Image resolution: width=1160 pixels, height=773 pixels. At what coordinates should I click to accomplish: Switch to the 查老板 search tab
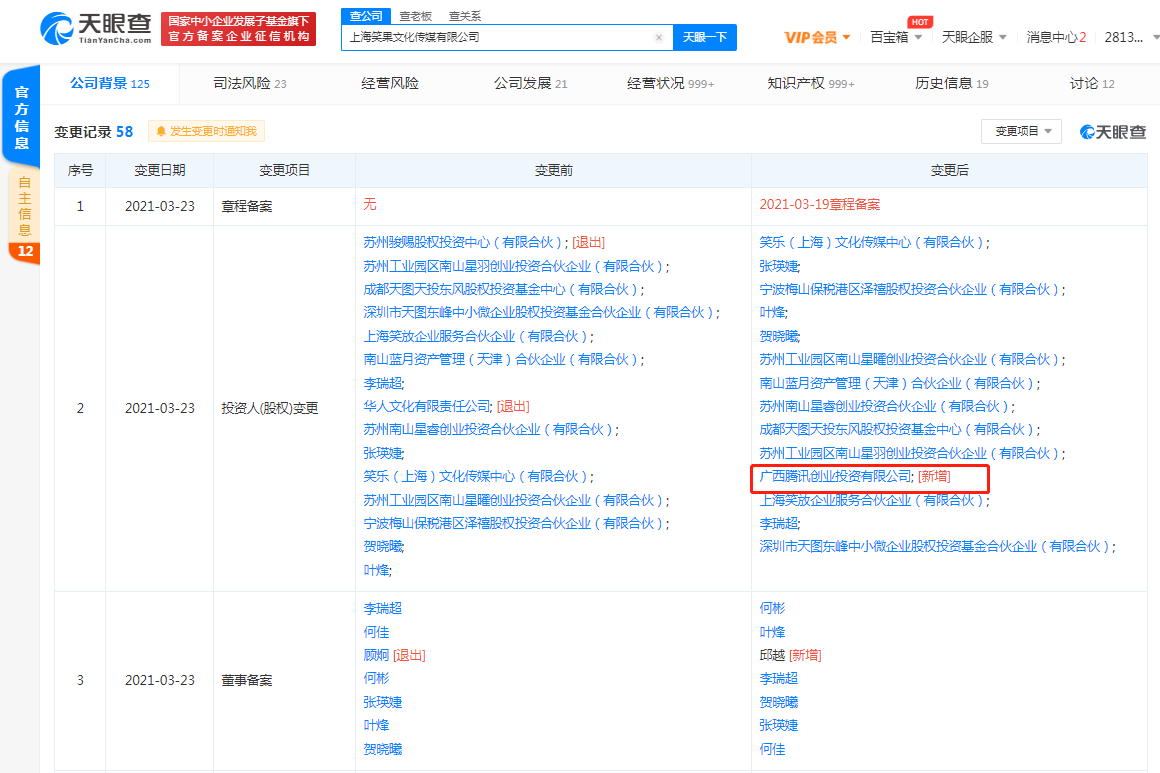[x=415, y=16]
